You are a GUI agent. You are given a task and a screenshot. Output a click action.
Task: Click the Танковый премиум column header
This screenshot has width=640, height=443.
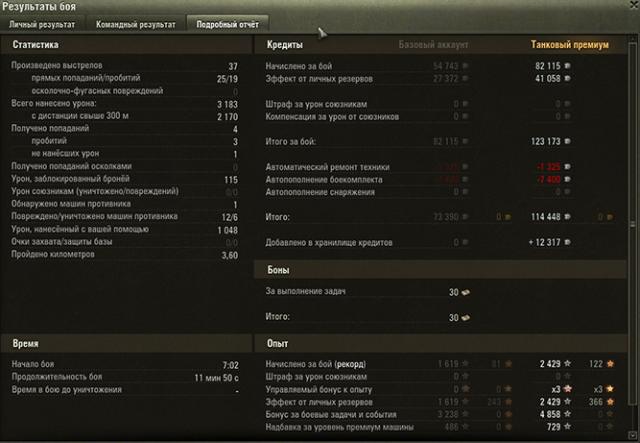pos(569,45)
